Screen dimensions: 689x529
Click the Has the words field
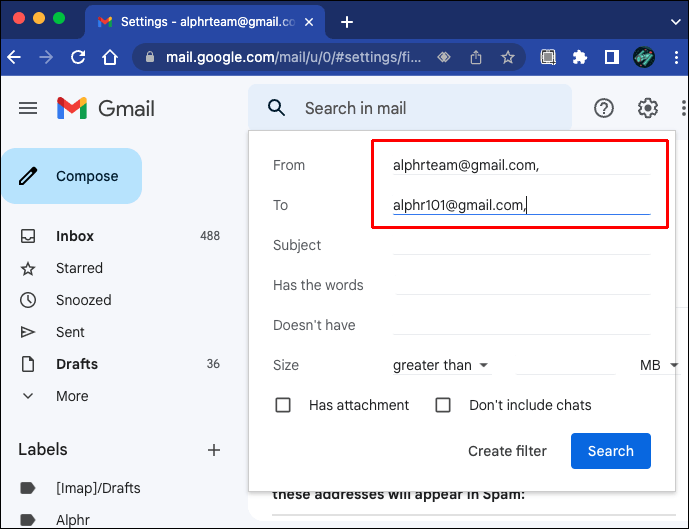[522, 285]
